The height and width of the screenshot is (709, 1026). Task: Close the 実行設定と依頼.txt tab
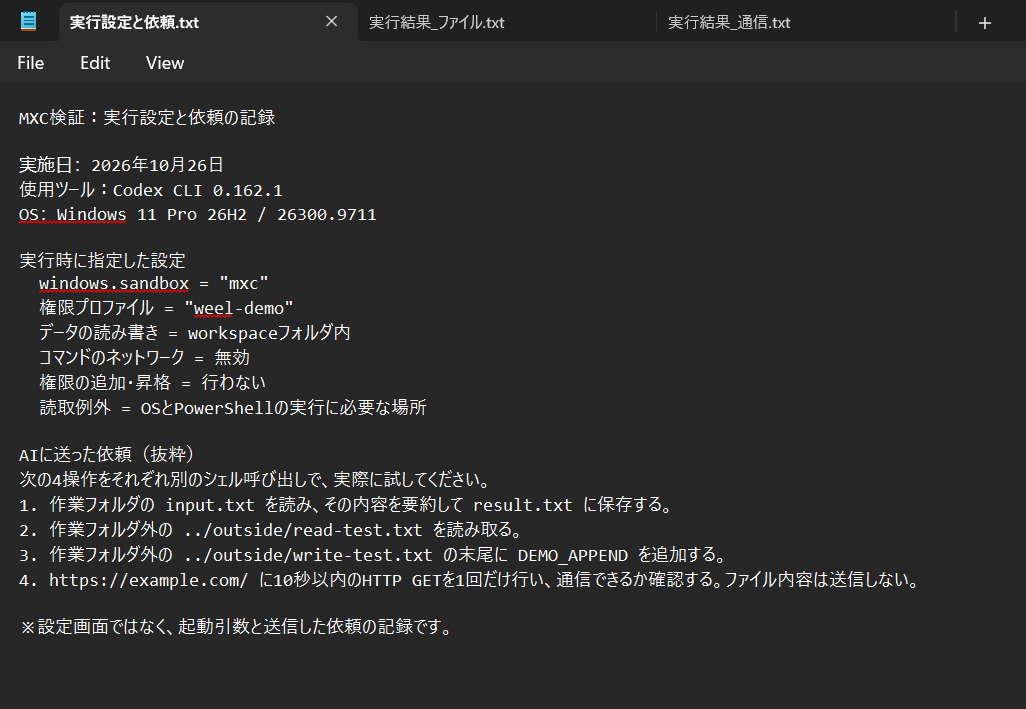pos(332,22)
